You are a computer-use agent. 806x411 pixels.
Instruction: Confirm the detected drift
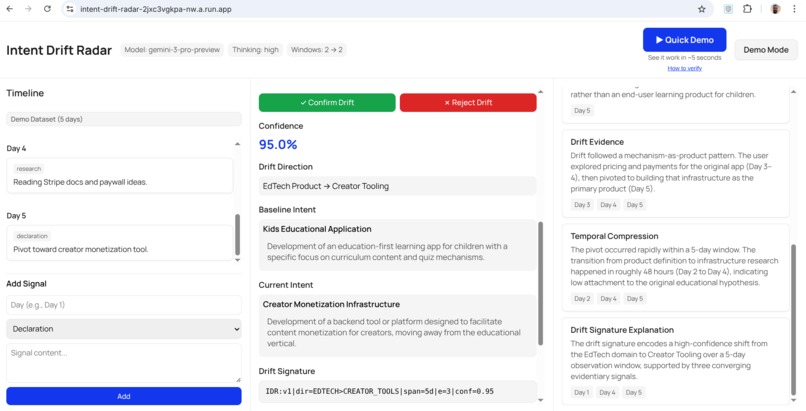click(x=327, y=102)
